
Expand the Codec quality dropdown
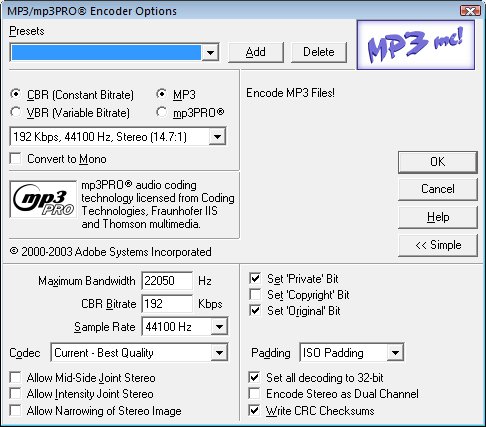coord(219,352)
